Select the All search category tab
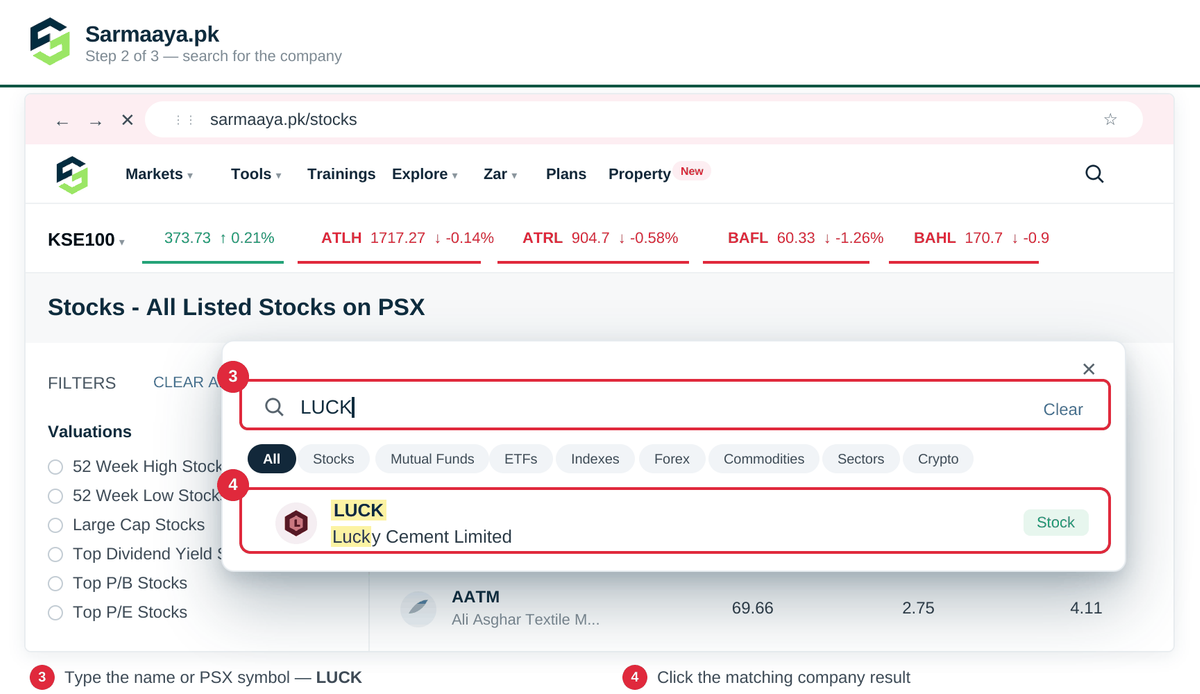Image resolution: width=1200 pixels, height=694 pixels. [x=272, y=459]
